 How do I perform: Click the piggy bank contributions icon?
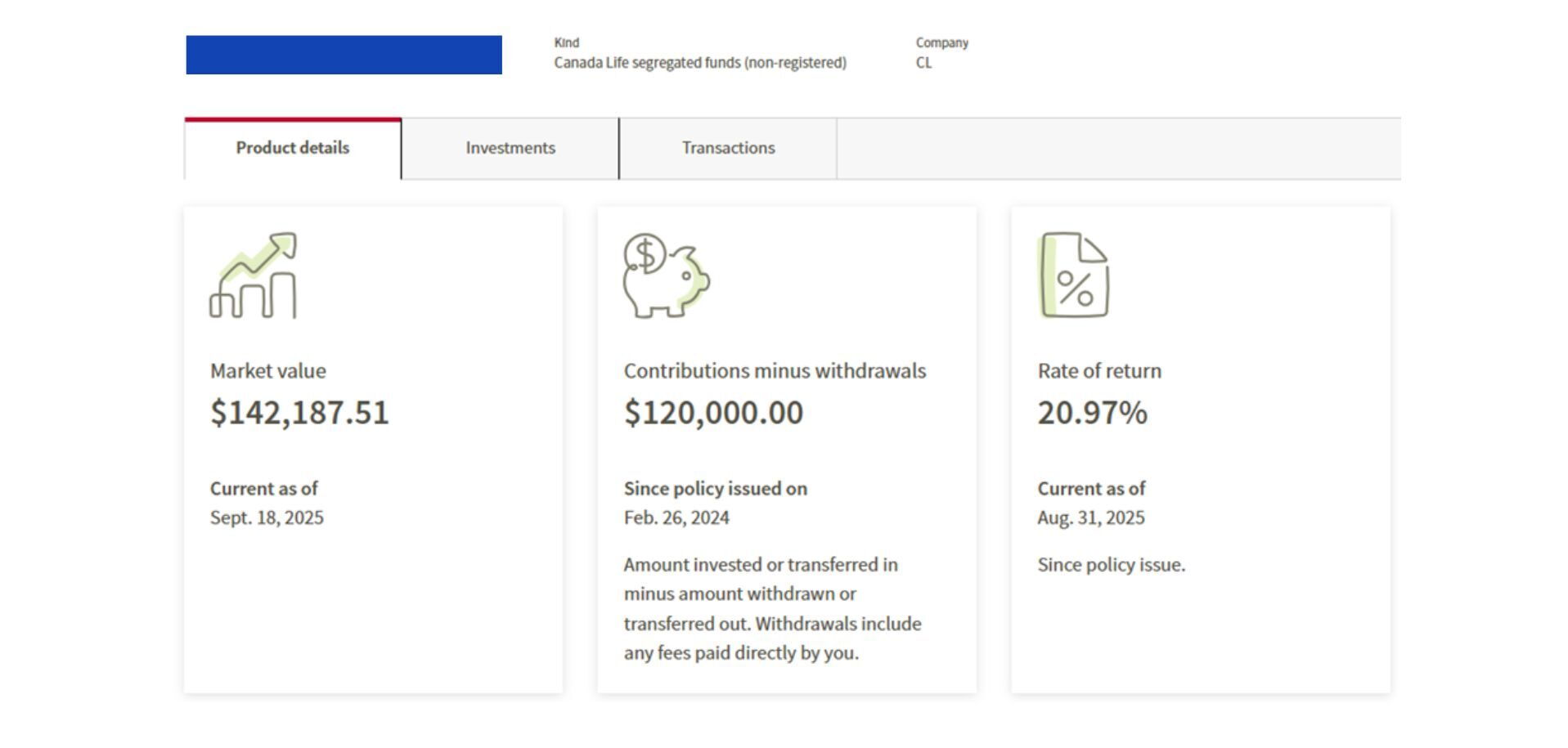click(667, 275)
